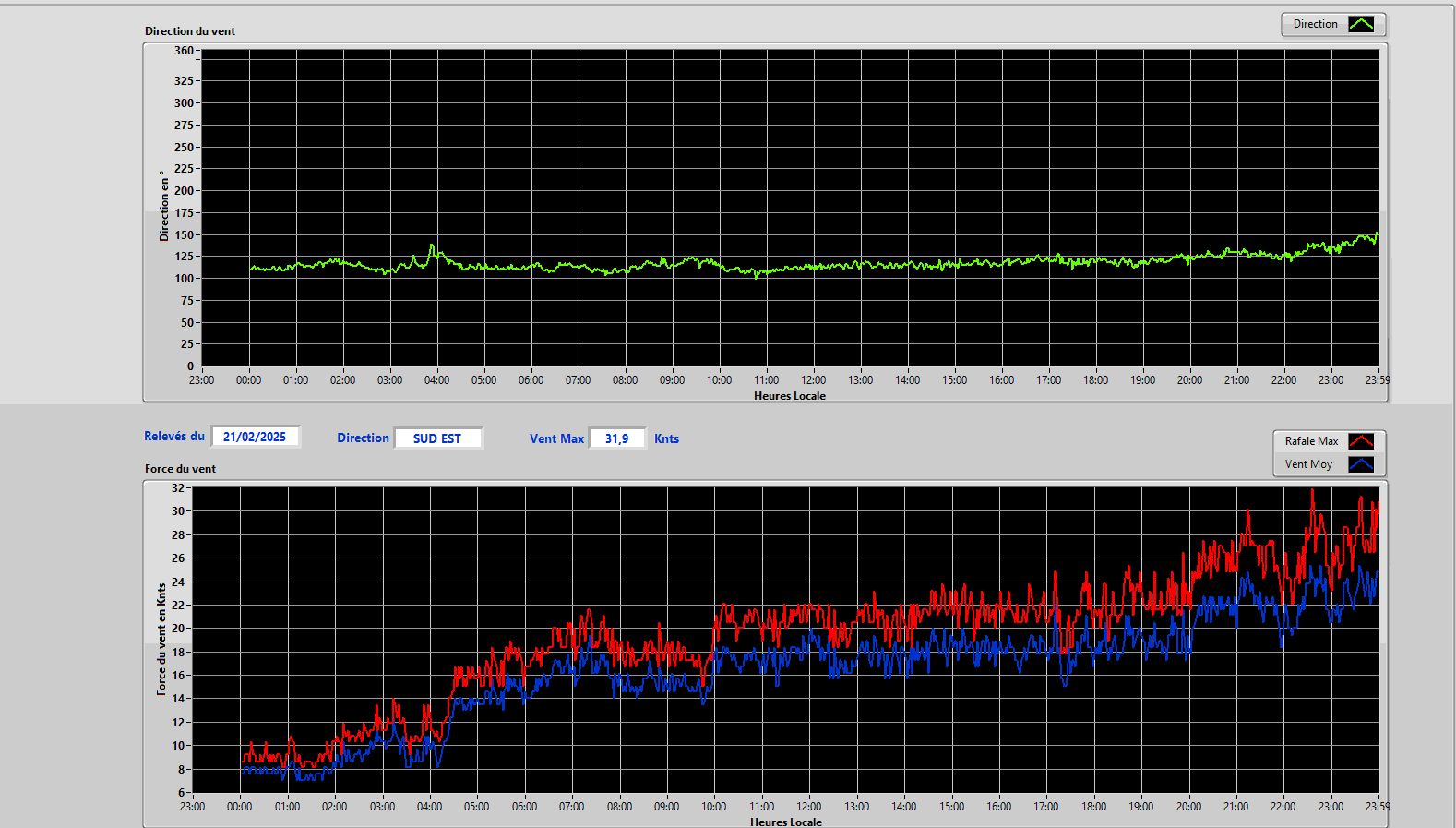1456x828 pixels.
Task: Click the Vent Moy legend label
Action: tap(1308, 464)
